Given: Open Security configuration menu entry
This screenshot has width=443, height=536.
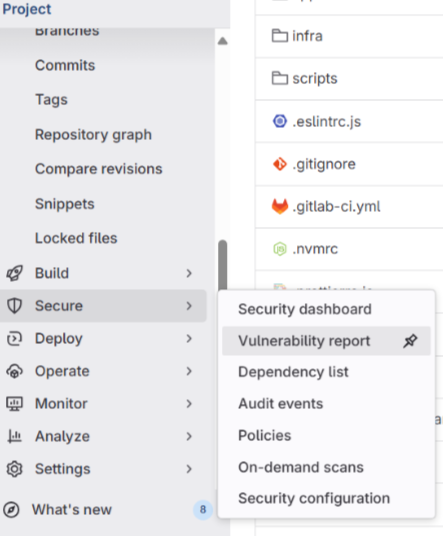Looking at the screenshot, I should click(314, 498).
